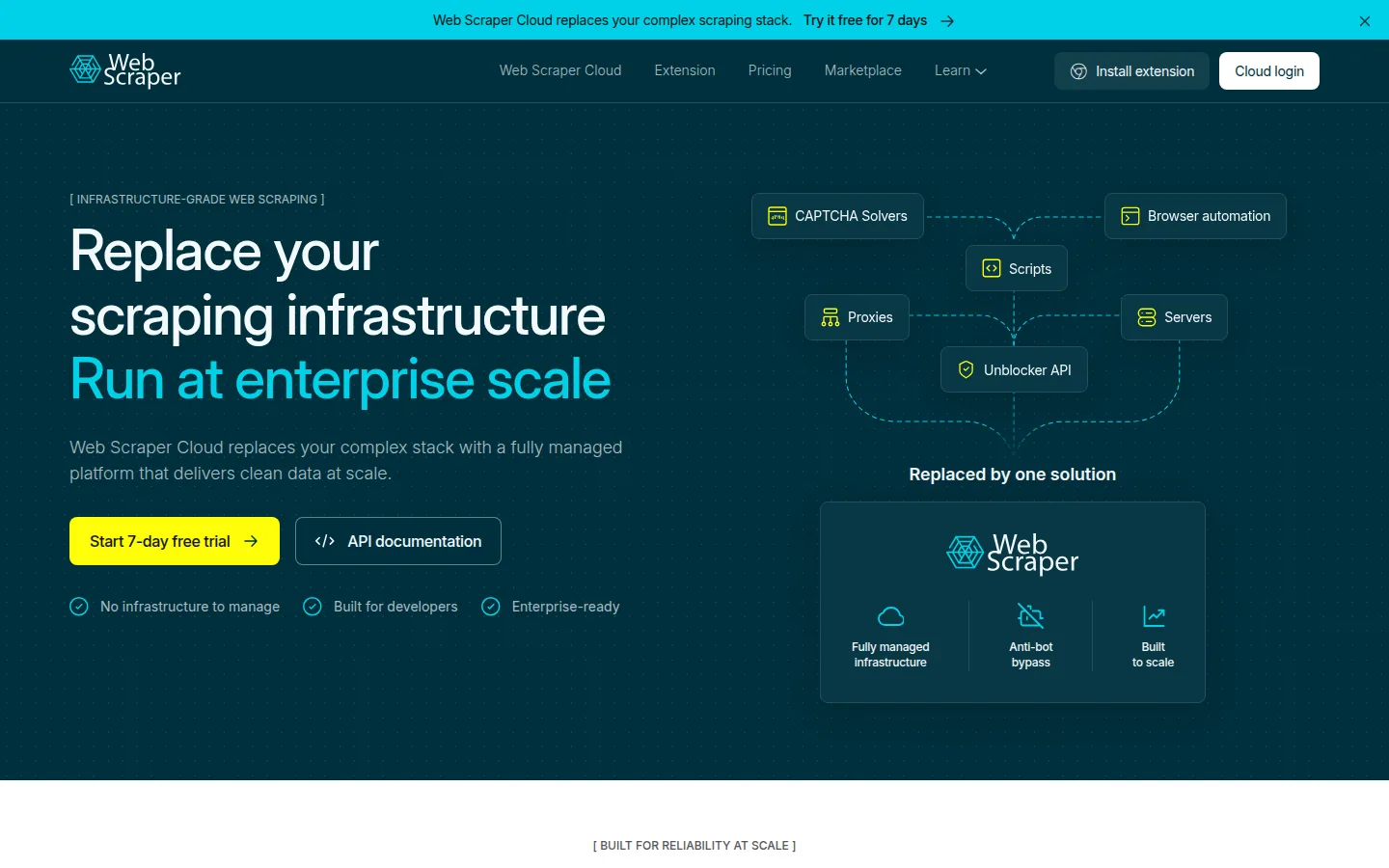Expand the Learn dropdown menu
The image size is (1389, 868).
961,70
